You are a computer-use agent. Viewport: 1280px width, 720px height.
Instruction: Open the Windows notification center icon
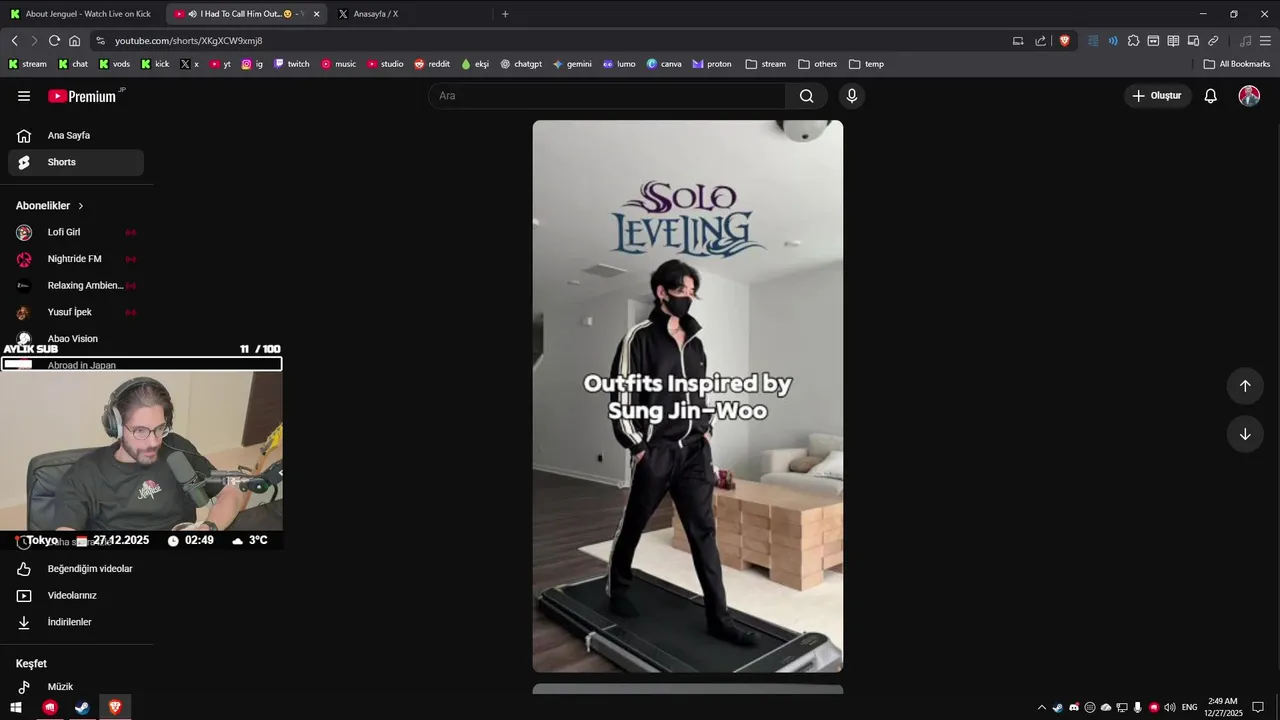click(1258, 707)
